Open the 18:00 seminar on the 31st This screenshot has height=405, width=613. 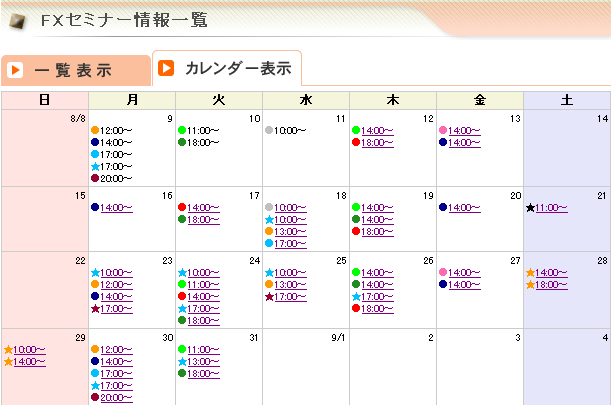[x=203, y=374]
